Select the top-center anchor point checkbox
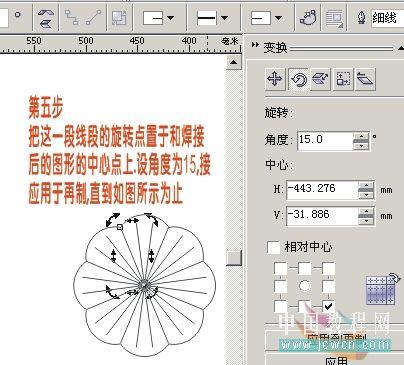 click(304, 268)
